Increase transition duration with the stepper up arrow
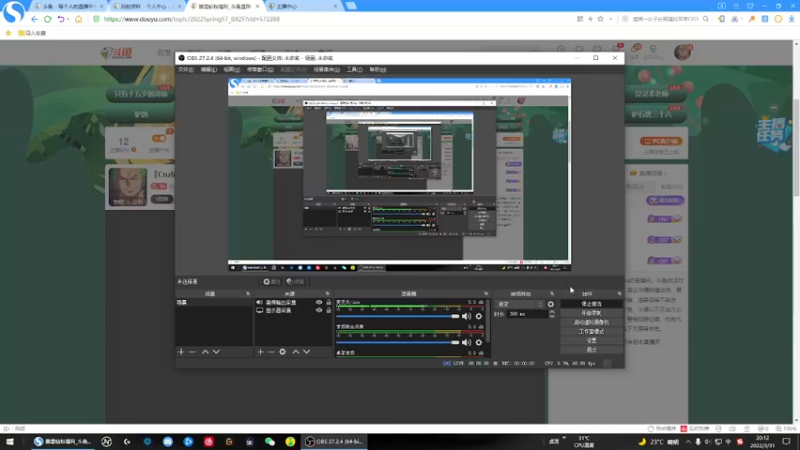Viewport: 800px width, 450px height. point(552,312)
